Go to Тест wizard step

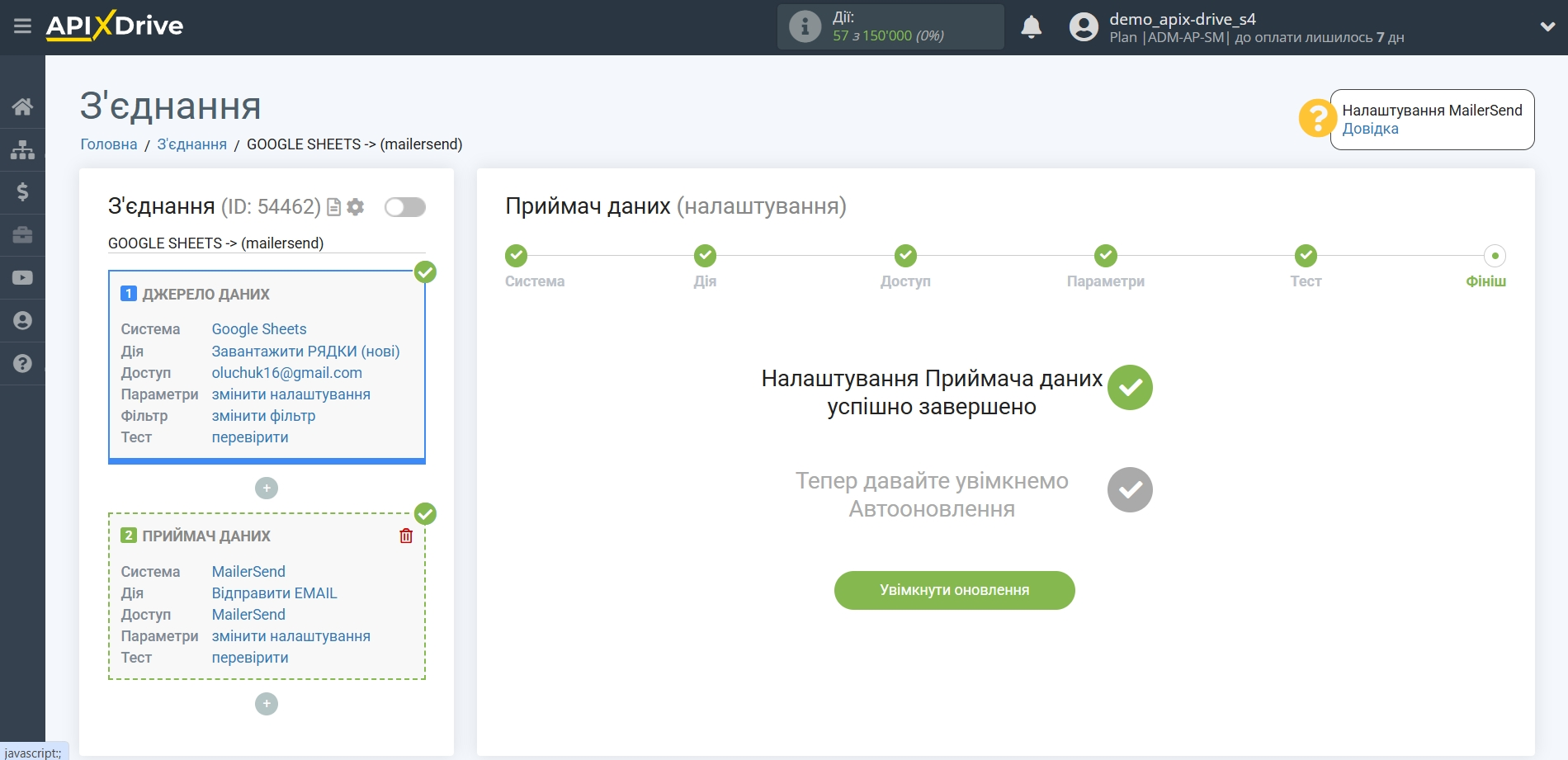[x=1306, y=256]
